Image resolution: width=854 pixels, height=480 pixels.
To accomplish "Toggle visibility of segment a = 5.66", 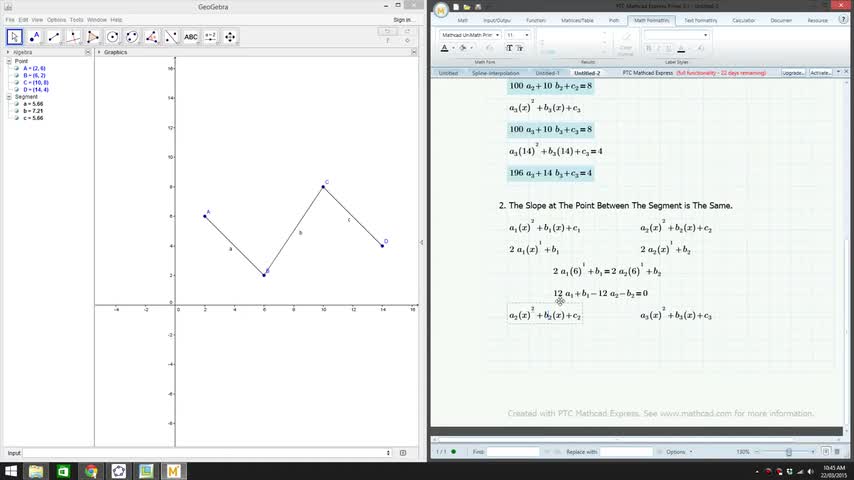I will coord(17,104).
